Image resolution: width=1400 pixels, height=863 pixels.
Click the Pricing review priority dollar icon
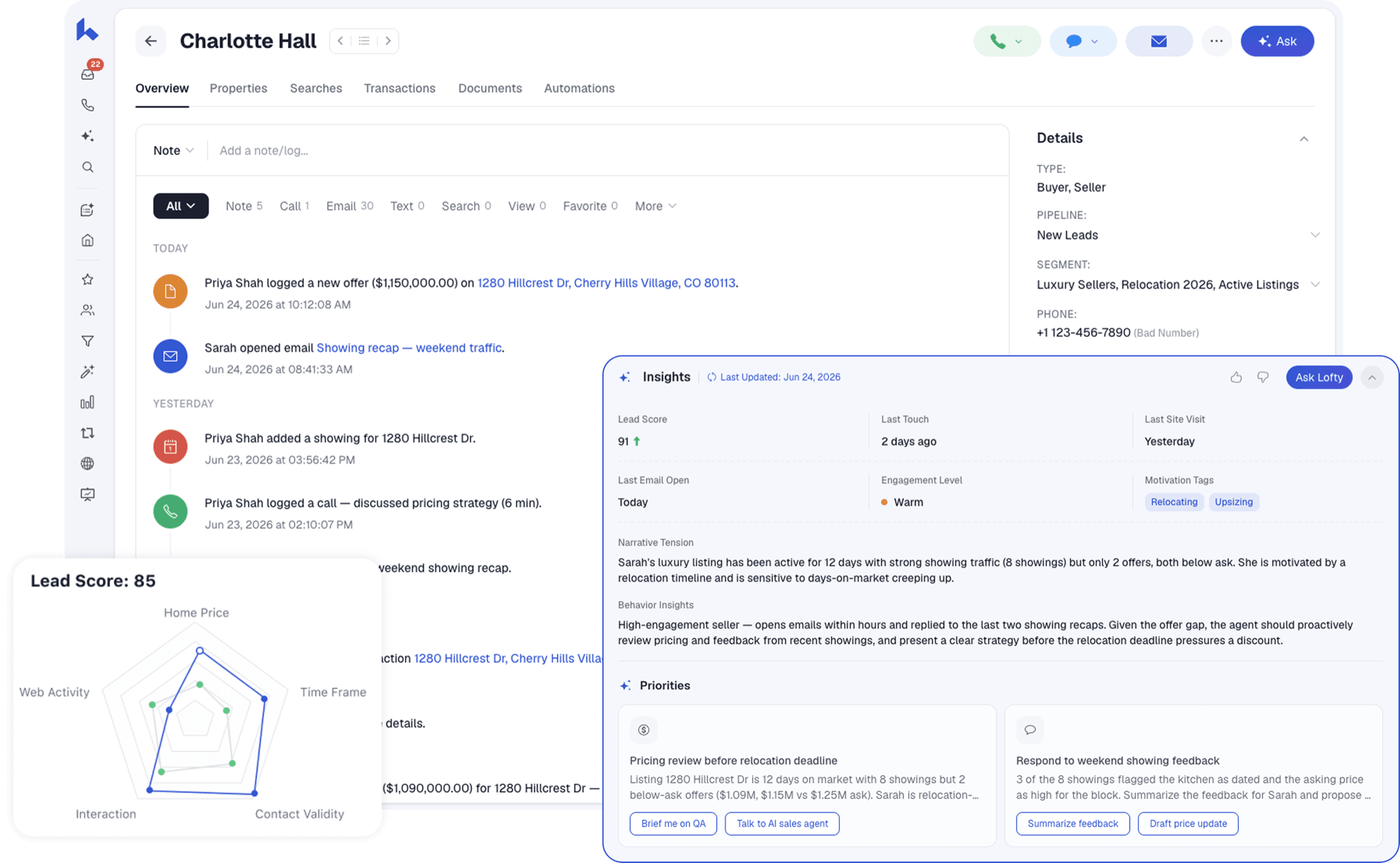point(643,730)
